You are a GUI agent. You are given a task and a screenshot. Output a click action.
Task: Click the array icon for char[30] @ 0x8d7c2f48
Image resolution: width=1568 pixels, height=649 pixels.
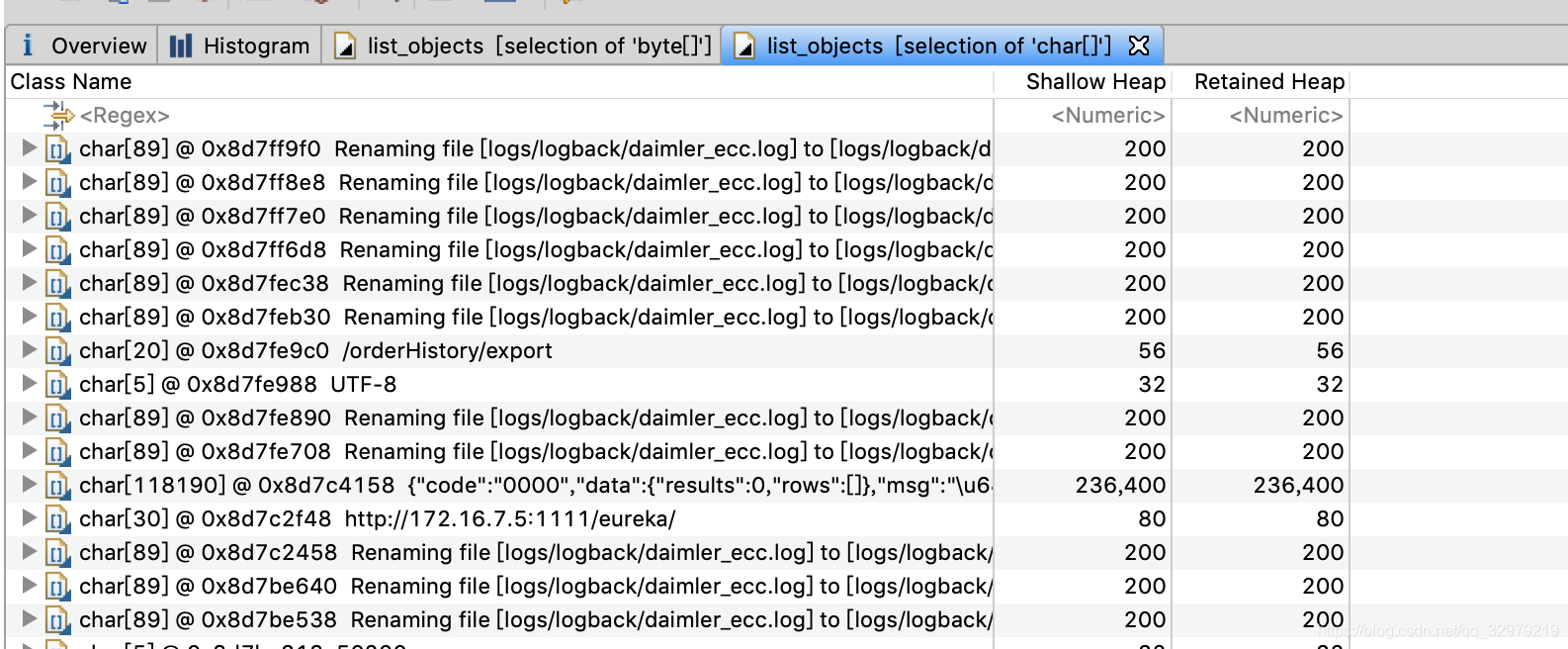click(58, 519)
